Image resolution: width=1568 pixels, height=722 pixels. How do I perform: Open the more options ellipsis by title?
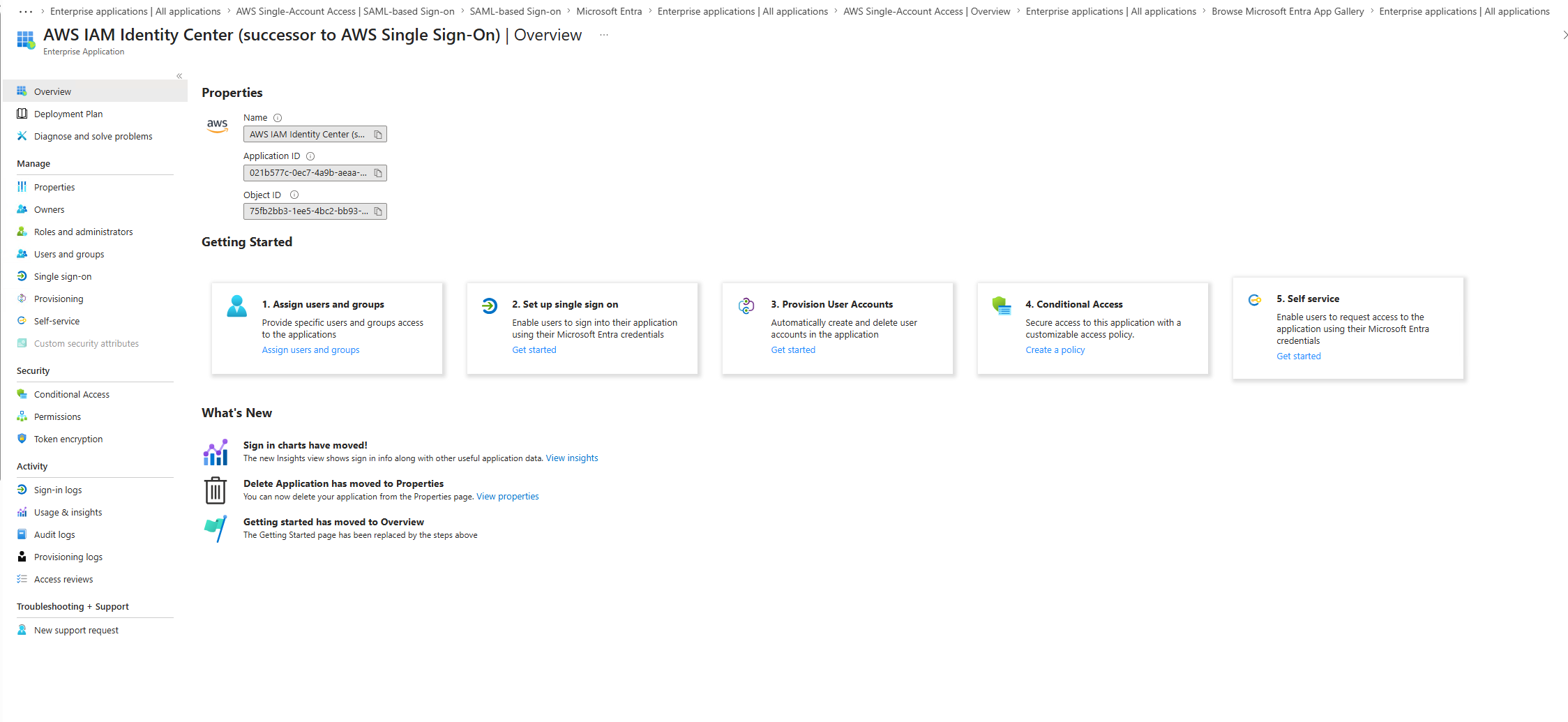604,35
